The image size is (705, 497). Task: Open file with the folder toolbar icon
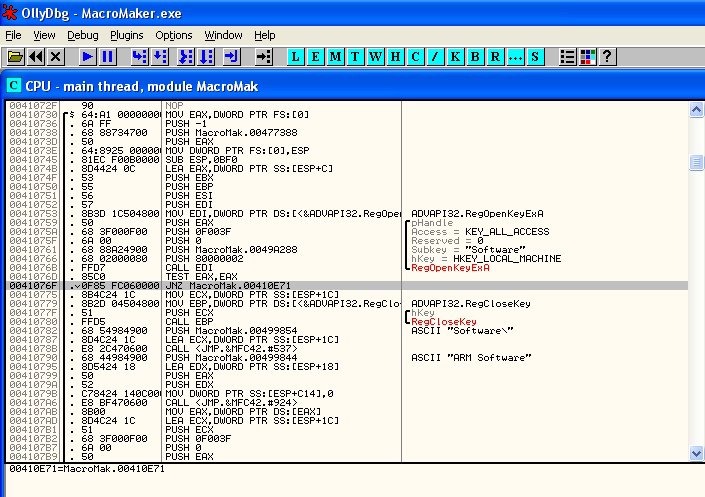15,57
